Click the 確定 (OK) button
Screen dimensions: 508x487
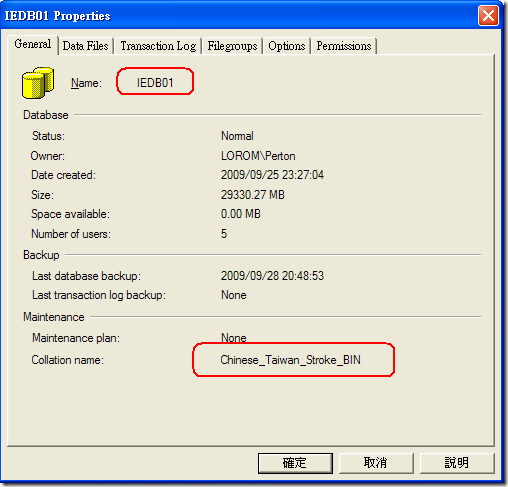295,463
